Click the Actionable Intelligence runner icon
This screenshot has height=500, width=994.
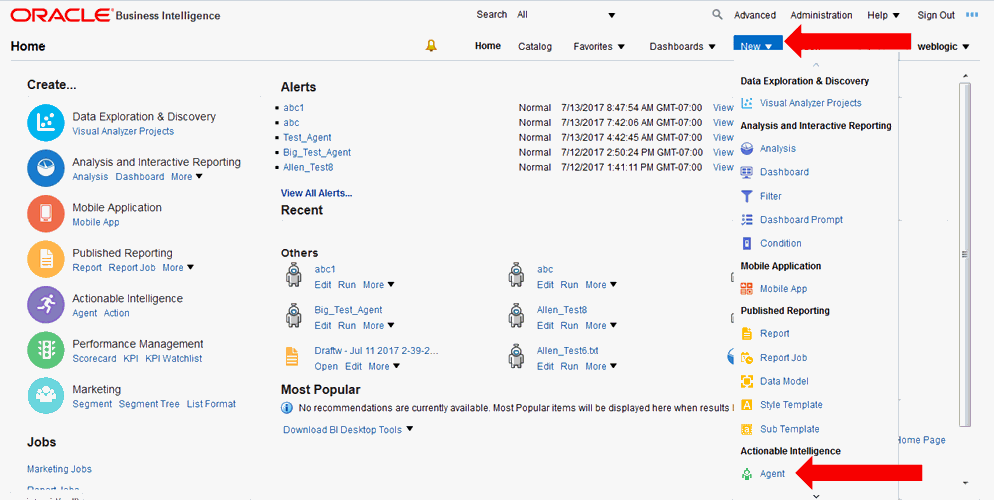[x=46, y=305]
